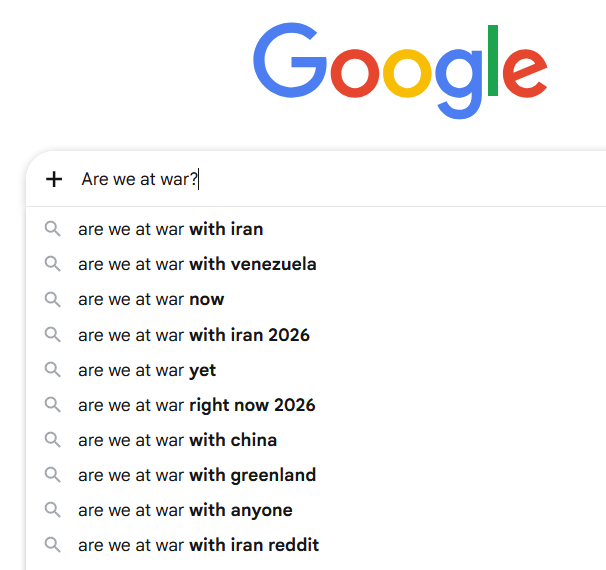
Task: Click the plus icon in search bar
Action: pos(54,179)
